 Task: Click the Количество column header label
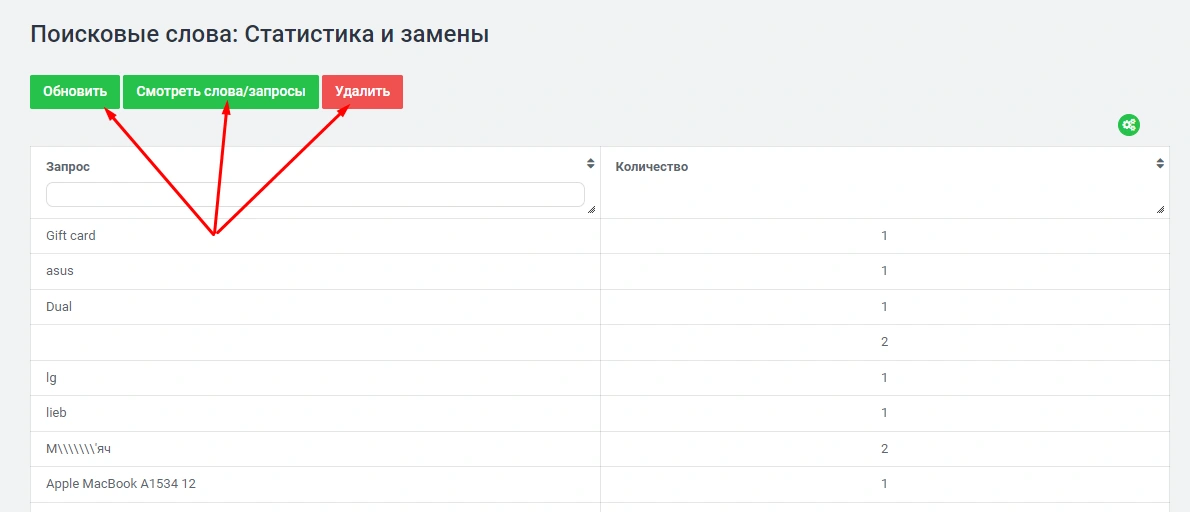(652, 167)
